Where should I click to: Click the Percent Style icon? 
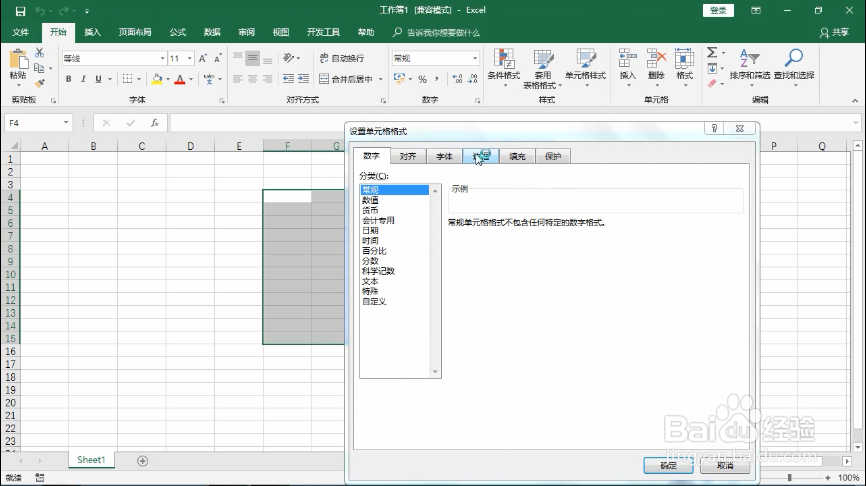click(x=423, y=79)
